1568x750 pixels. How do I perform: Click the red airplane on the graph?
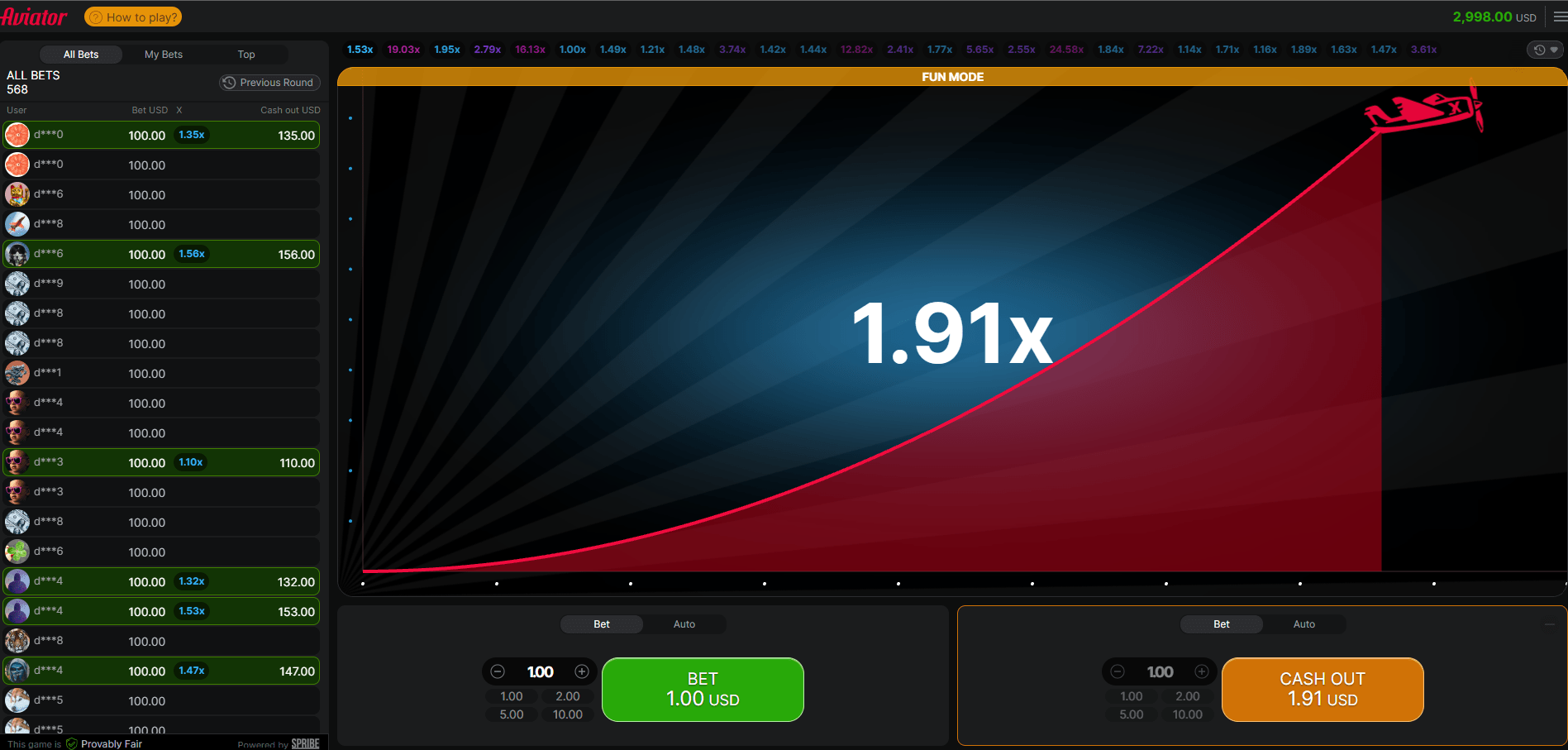pyautogui.click(x=1423, y=110)
